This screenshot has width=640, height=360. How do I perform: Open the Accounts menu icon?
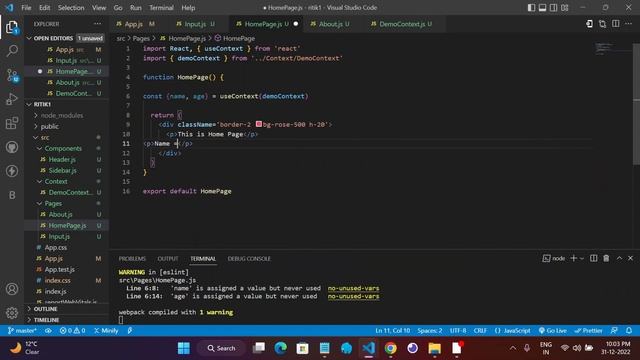pyautogui.click(x=12, y=289)
